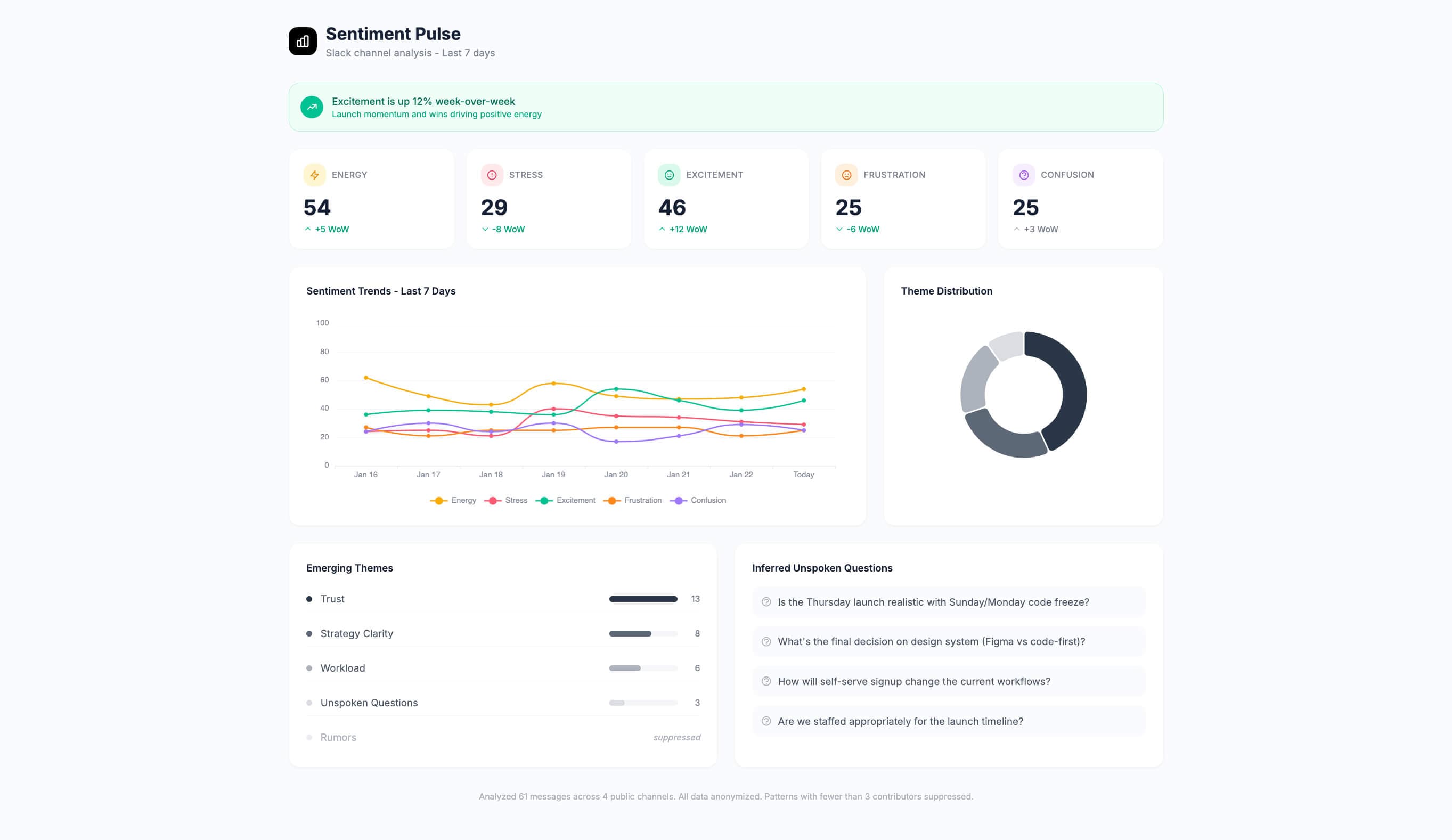Viewport: 1452px width, 840px height.
Task: Click the green trending-up arrow icon
Action: point(312,107)
